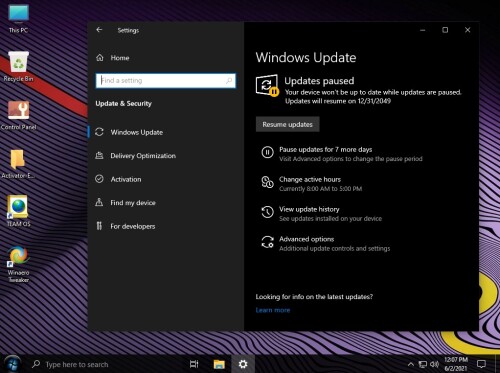Click the Windows Update refresh arrows sidebar icon
Image resolution: width=500 pixels, height=373 pixels.
pos(99,132)
